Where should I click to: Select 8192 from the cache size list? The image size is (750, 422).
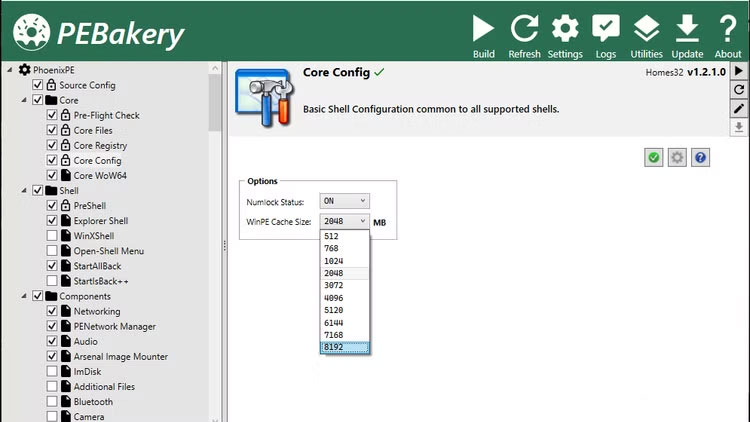coord(345,347)
